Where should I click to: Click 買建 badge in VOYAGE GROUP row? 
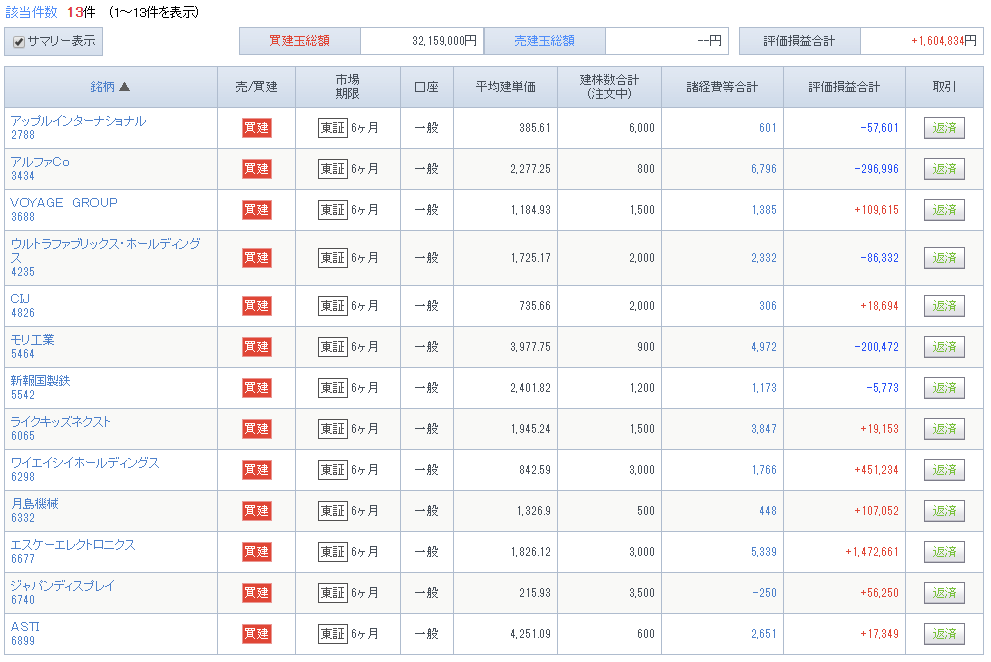pos(257,210)
